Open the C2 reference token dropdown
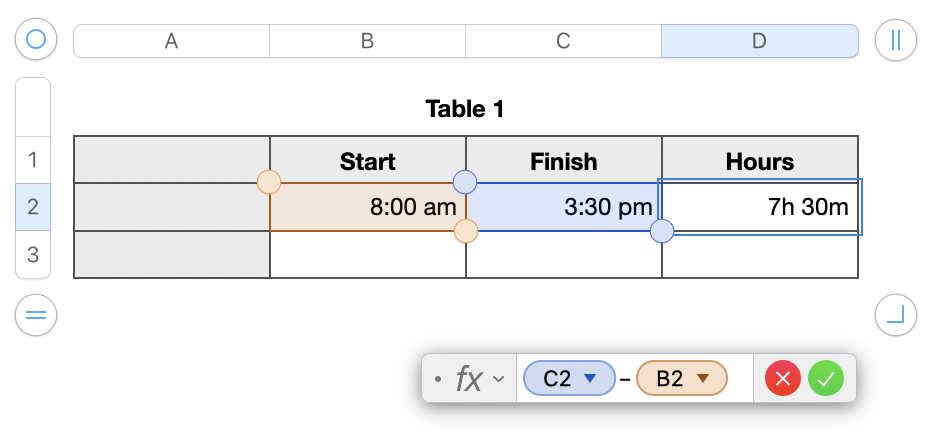 tap(590, 379)
